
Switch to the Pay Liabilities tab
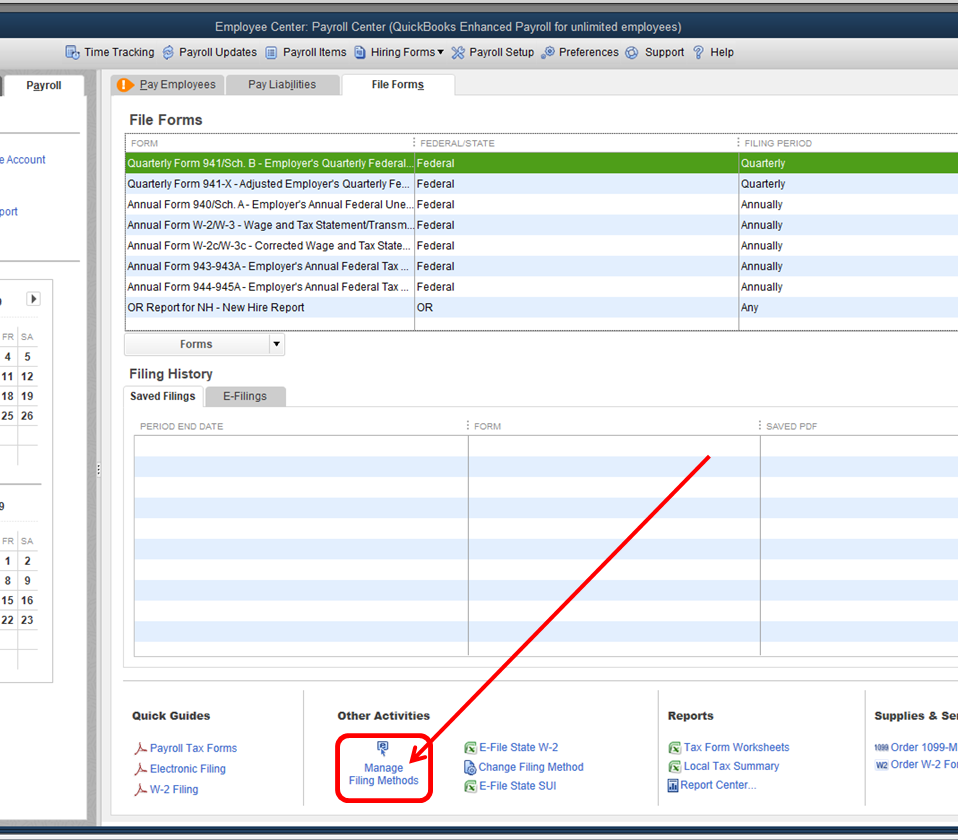coord(281,85)
